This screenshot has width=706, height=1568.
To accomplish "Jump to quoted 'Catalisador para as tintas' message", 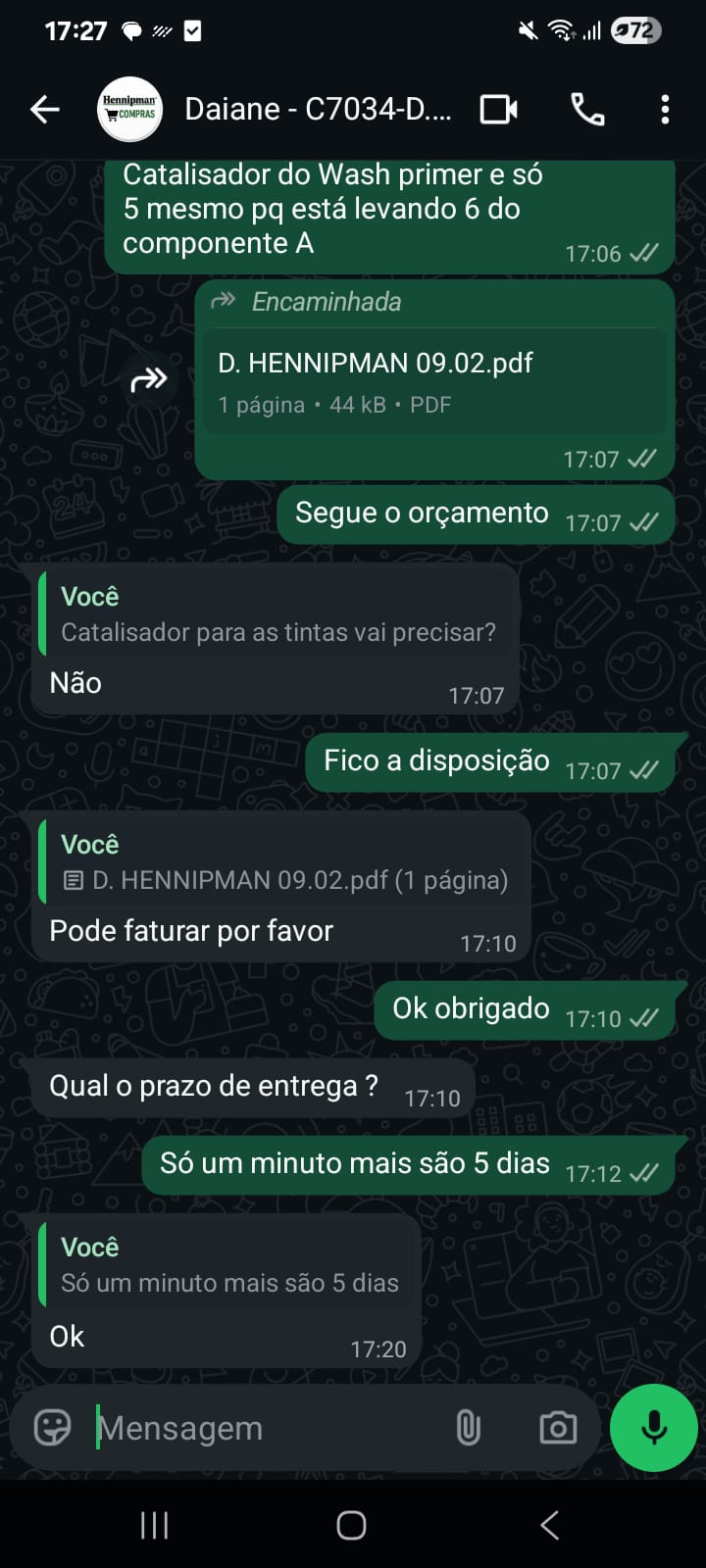I will [x=277, y=615].
